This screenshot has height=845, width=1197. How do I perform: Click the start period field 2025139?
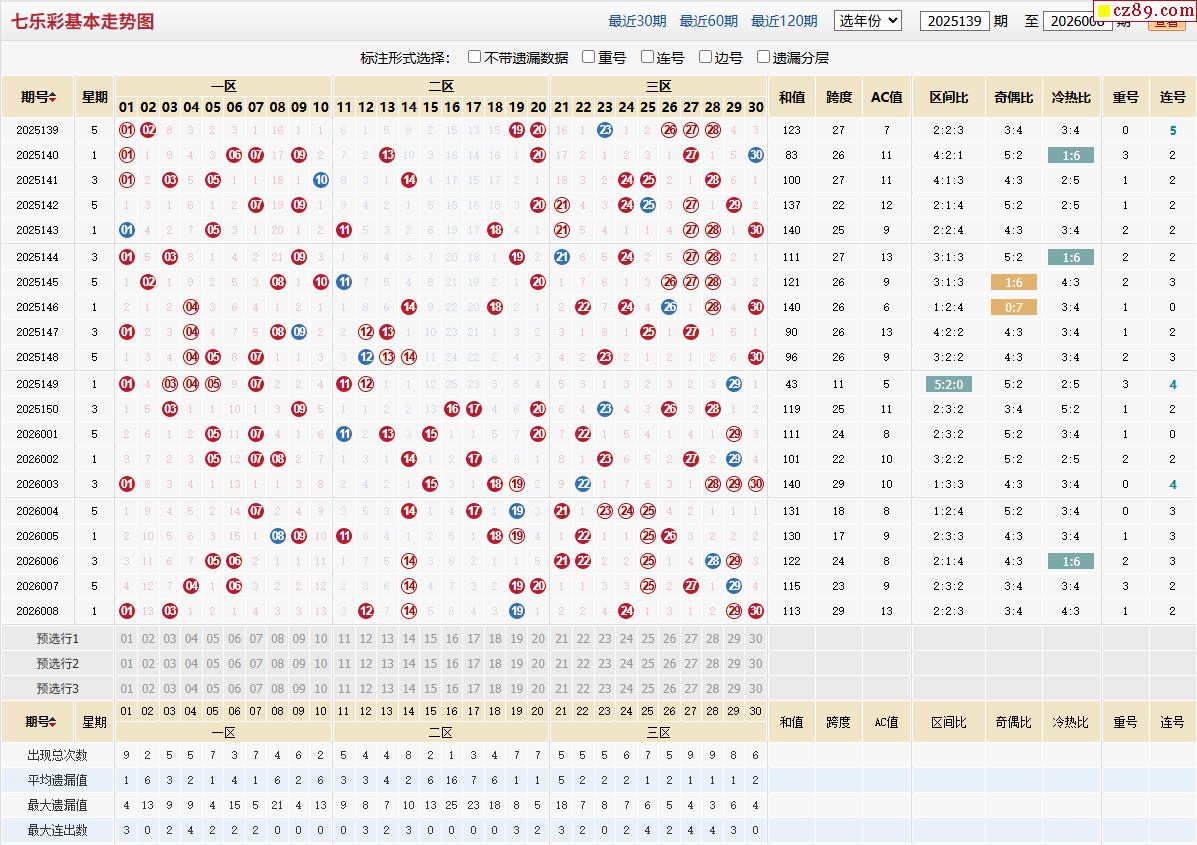point(954,21)
